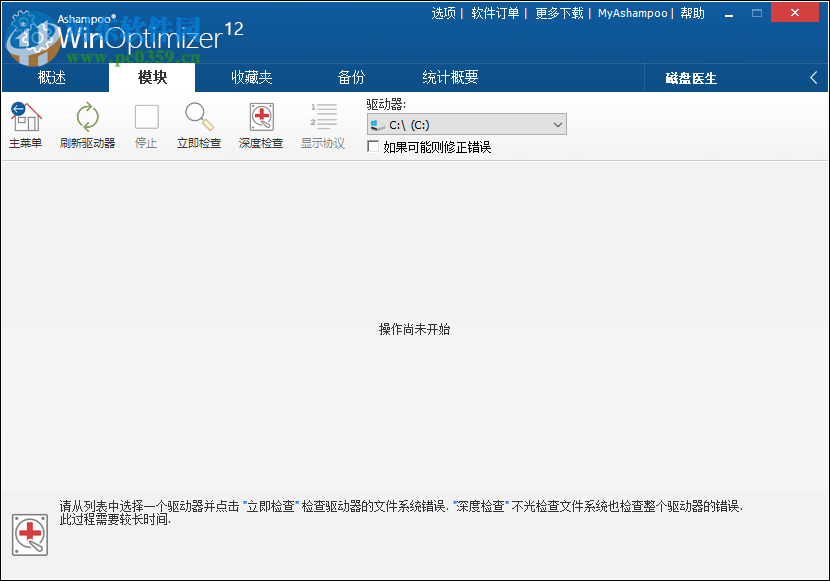Click the 刷新驱动器 refresh icon
Viewport: 830px width, 581px height.
(x=87, y=118)
